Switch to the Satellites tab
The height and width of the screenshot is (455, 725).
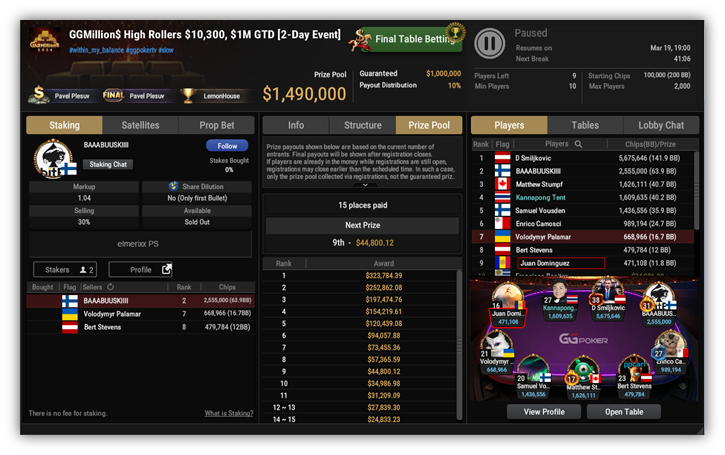140,125
